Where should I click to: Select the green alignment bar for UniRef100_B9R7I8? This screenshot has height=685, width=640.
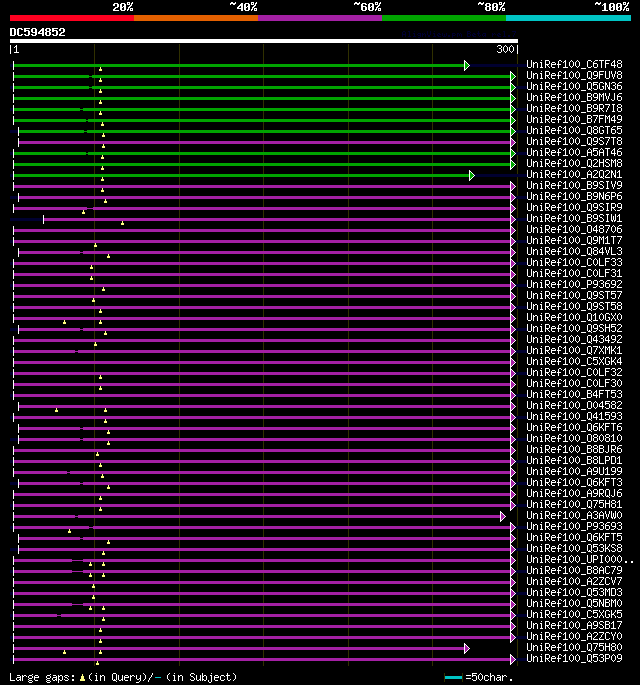click(262, 110)
